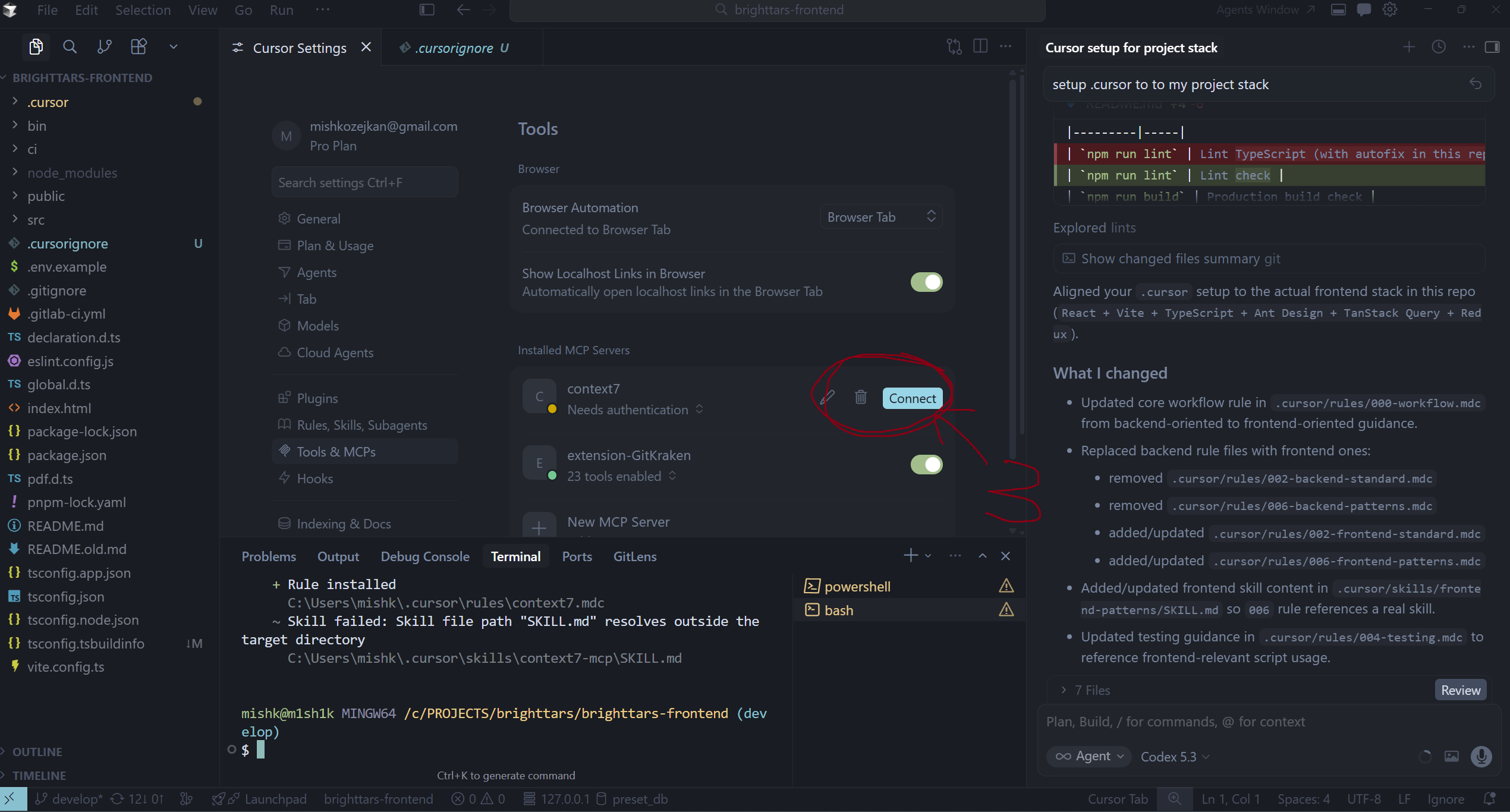This screenshot has width=1510, height=812.
Task: Open the Explorer view icon
Action: point(36,47)
